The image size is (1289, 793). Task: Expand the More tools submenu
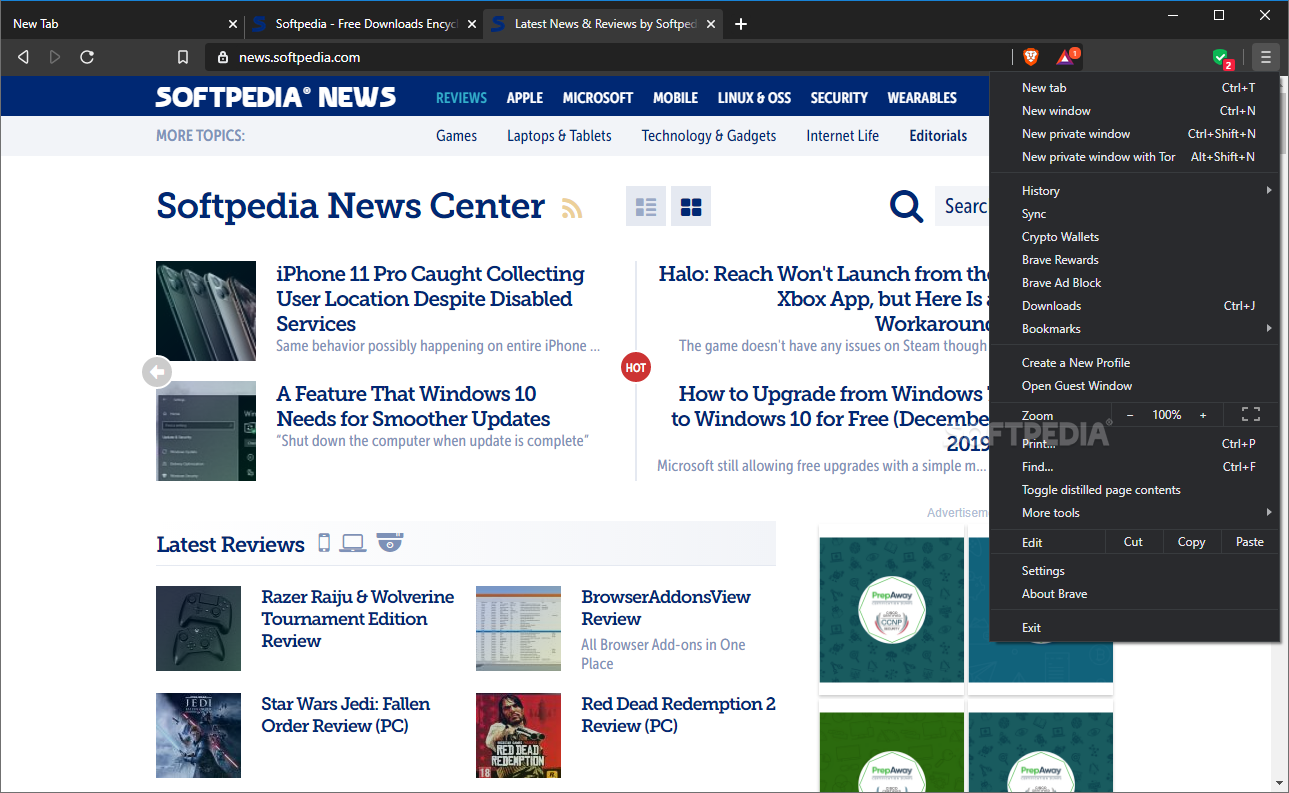1134,512
